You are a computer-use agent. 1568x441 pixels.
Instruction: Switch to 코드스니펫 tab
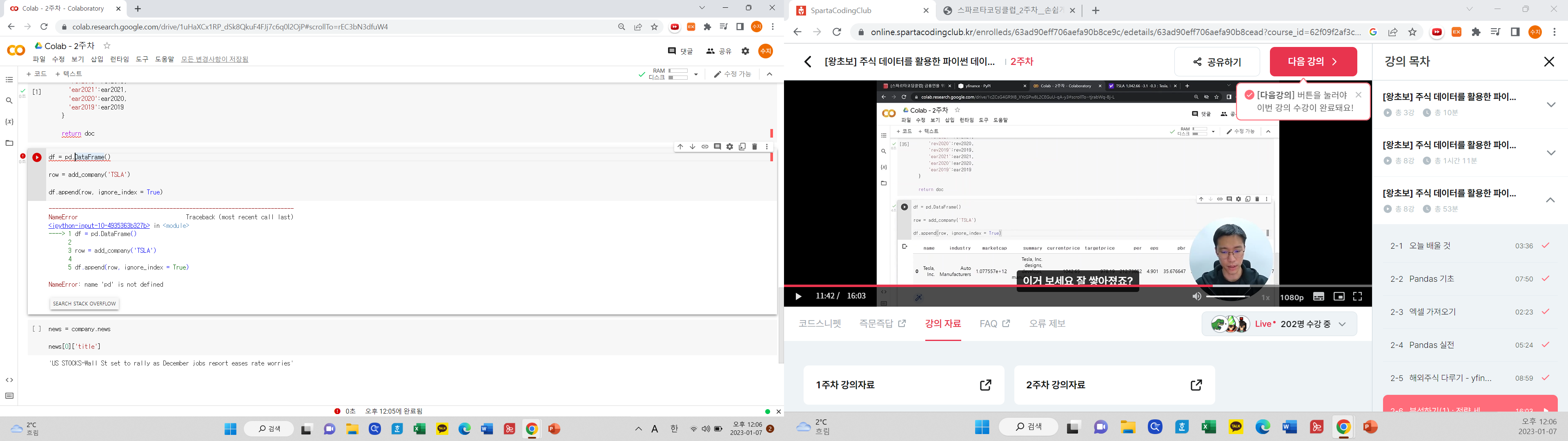tap(820, 324)
